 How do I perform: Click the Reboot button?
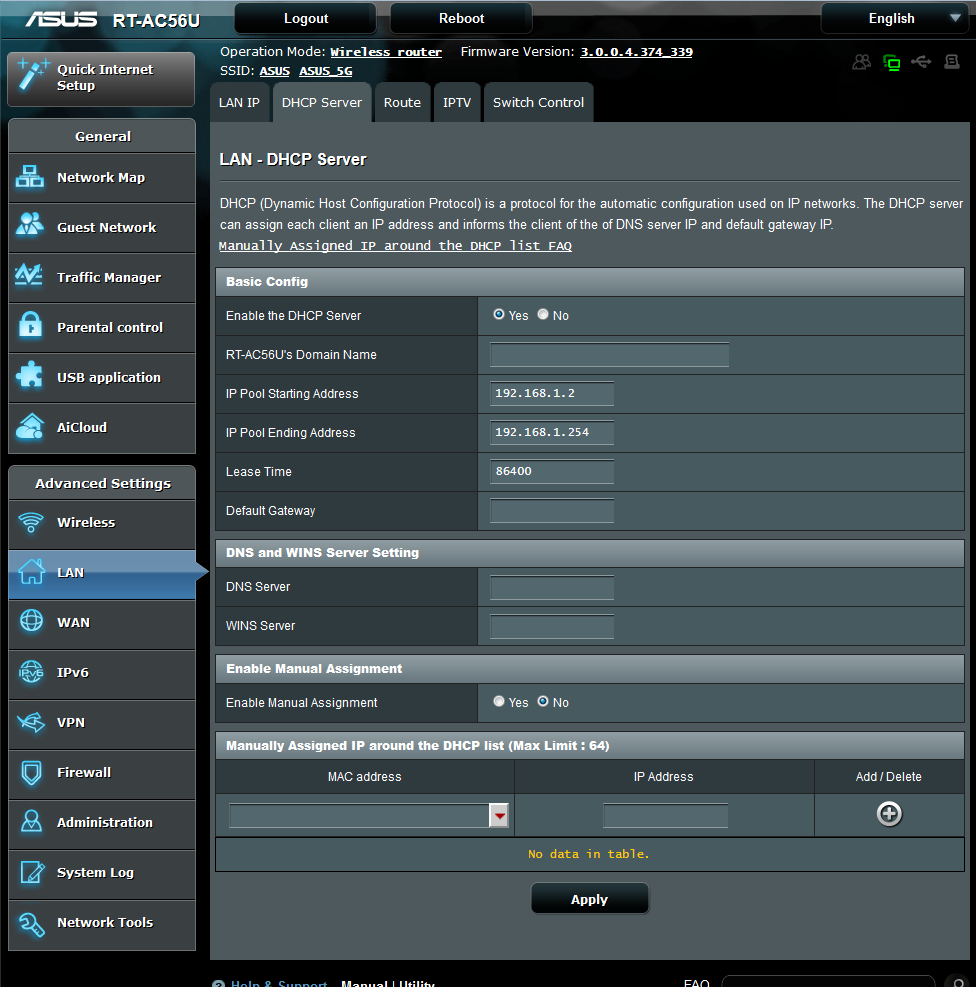click(461, 18)
